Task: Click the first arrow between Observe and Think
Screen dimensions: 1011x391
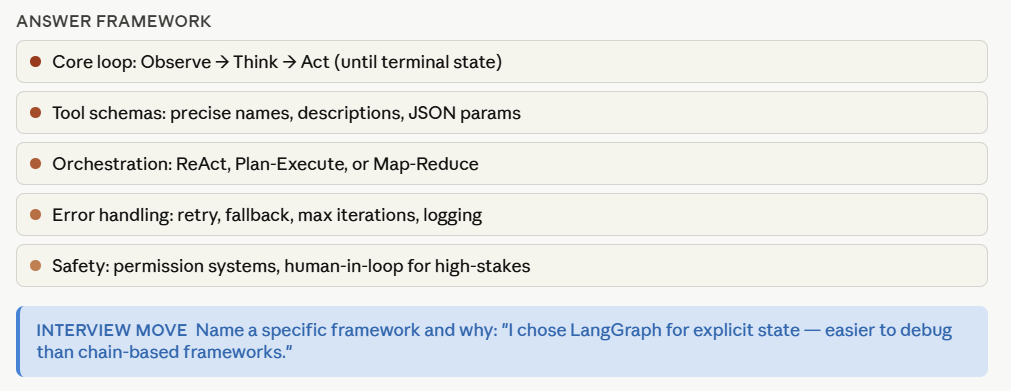Action: tap(222, 63)
